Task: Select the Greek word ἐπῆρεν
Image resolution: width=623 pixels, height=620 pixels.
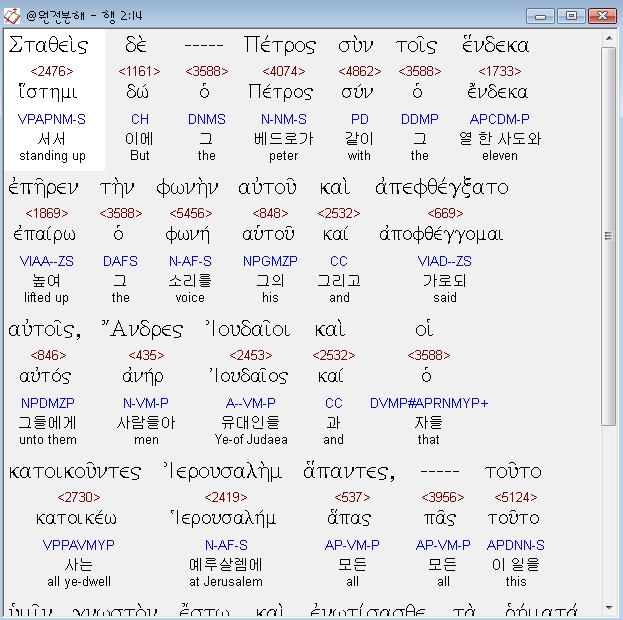Action: pyautogui.click(x=43, y=187)
